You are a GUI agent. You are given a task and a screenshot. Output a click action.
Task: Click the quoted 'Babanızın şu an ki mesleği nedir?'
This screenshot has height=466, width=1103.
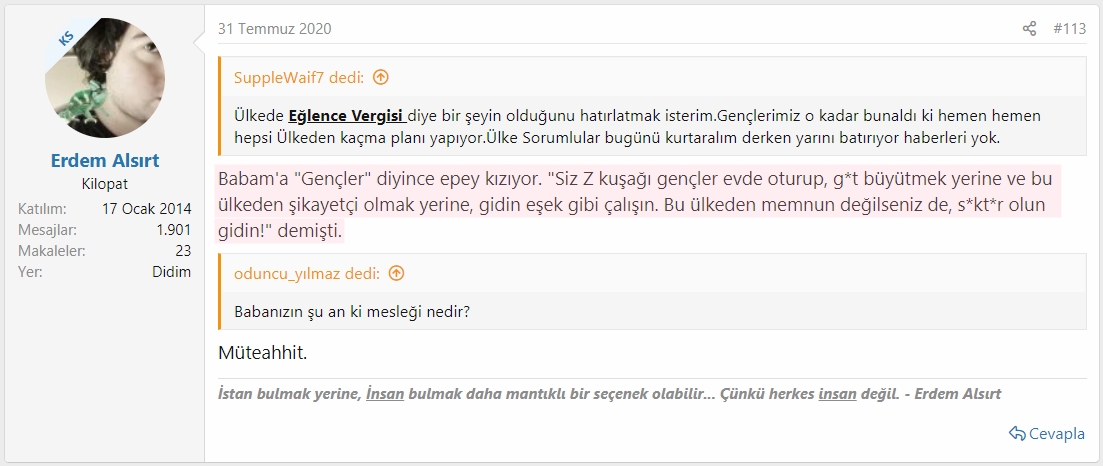(352, 311)
